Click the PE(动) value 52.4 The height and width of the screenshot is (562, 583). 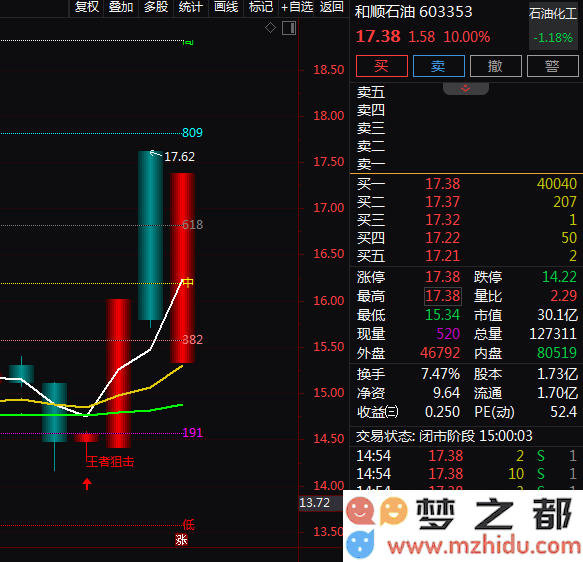point(564,412)
